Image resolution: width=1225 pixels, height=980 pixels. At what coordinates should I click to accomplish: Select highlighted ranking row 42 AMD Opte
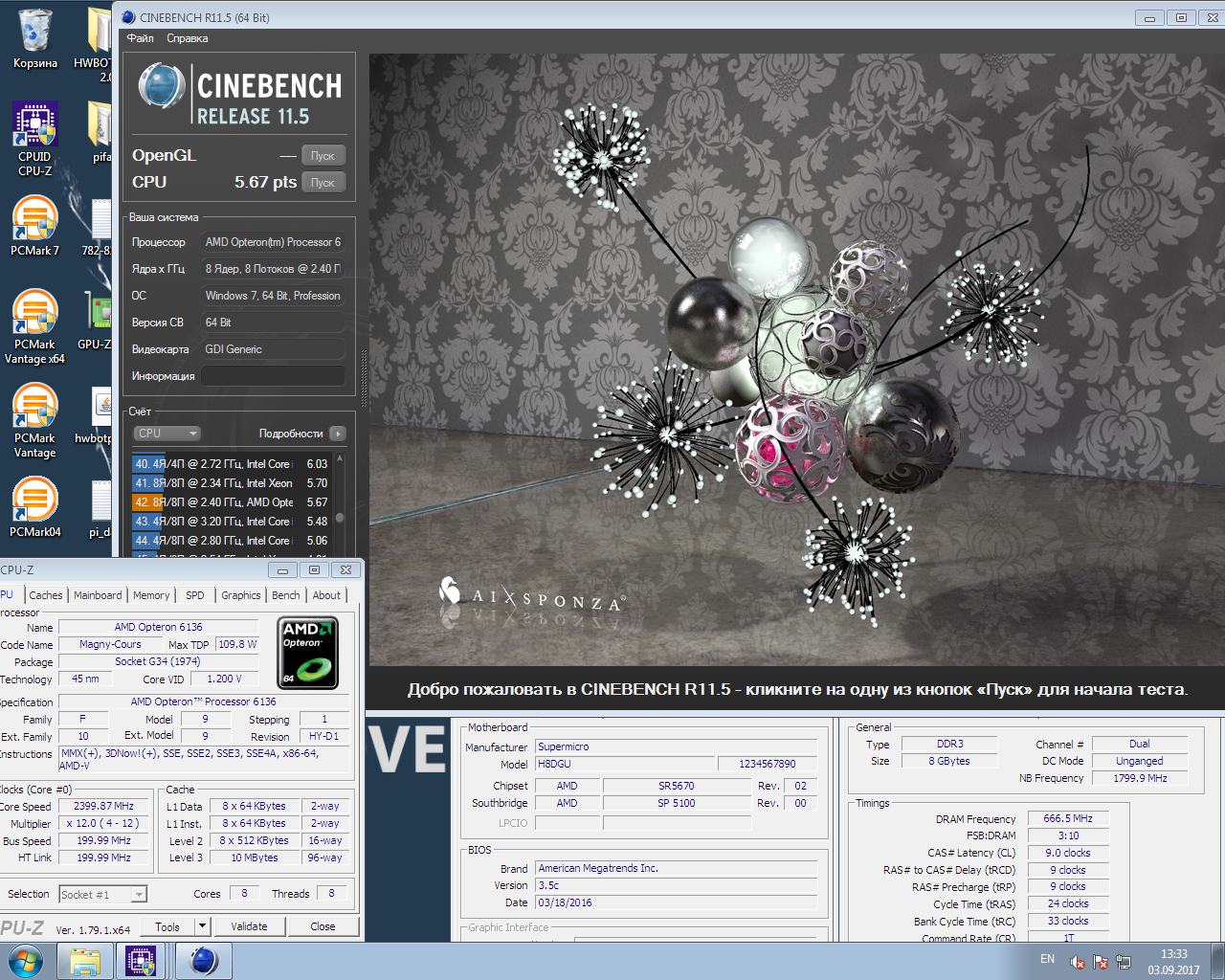click(x=232, y=502)
